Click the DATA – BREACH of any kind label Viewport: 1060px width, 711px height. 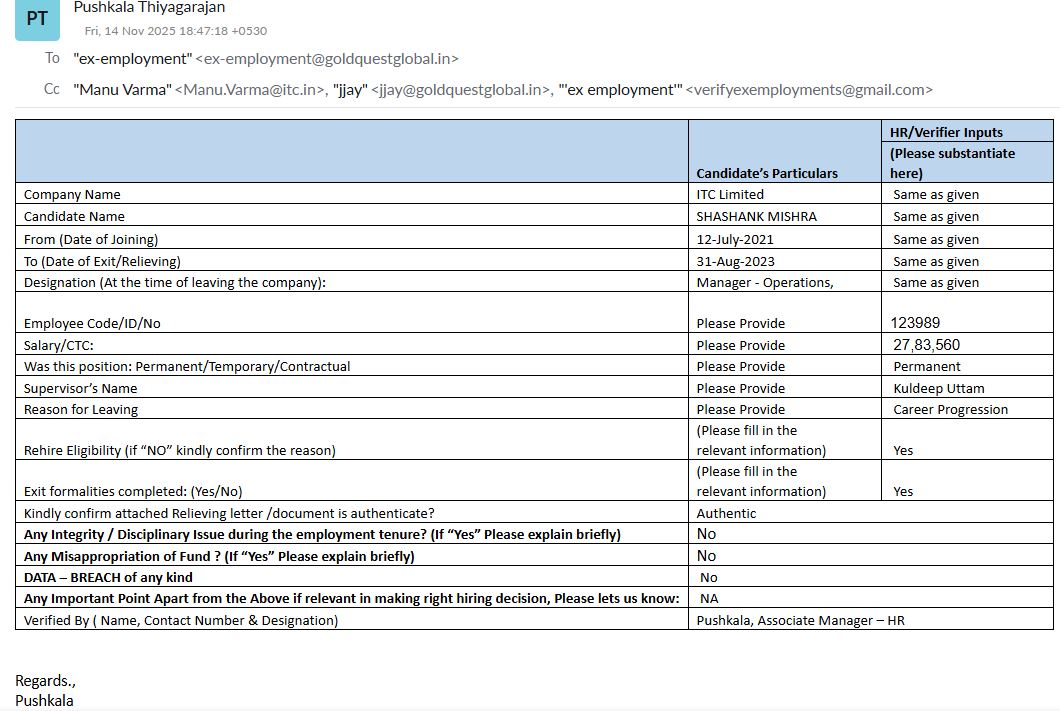click(x=108, y=577)
